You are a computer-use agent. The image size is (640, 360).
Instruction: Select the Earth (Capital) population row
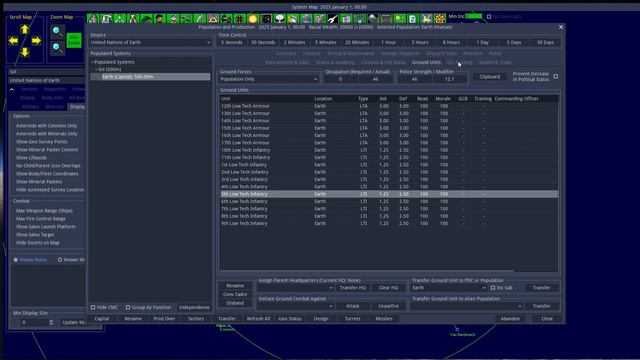point(150,77)
